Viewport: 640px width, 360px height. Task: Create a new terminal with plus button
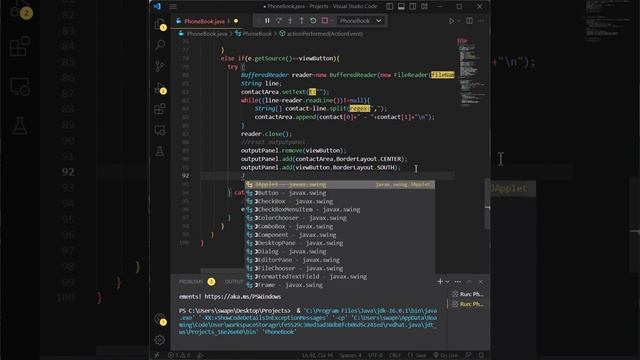coord(440,282)
